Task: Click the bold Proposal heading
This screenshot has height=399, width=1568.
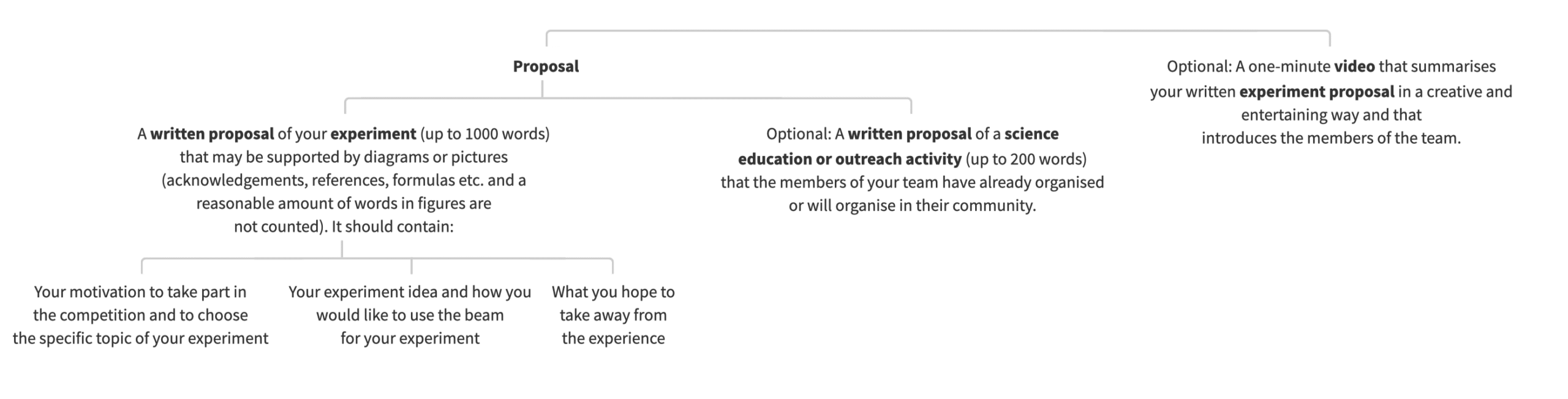Action: [545, 66]
